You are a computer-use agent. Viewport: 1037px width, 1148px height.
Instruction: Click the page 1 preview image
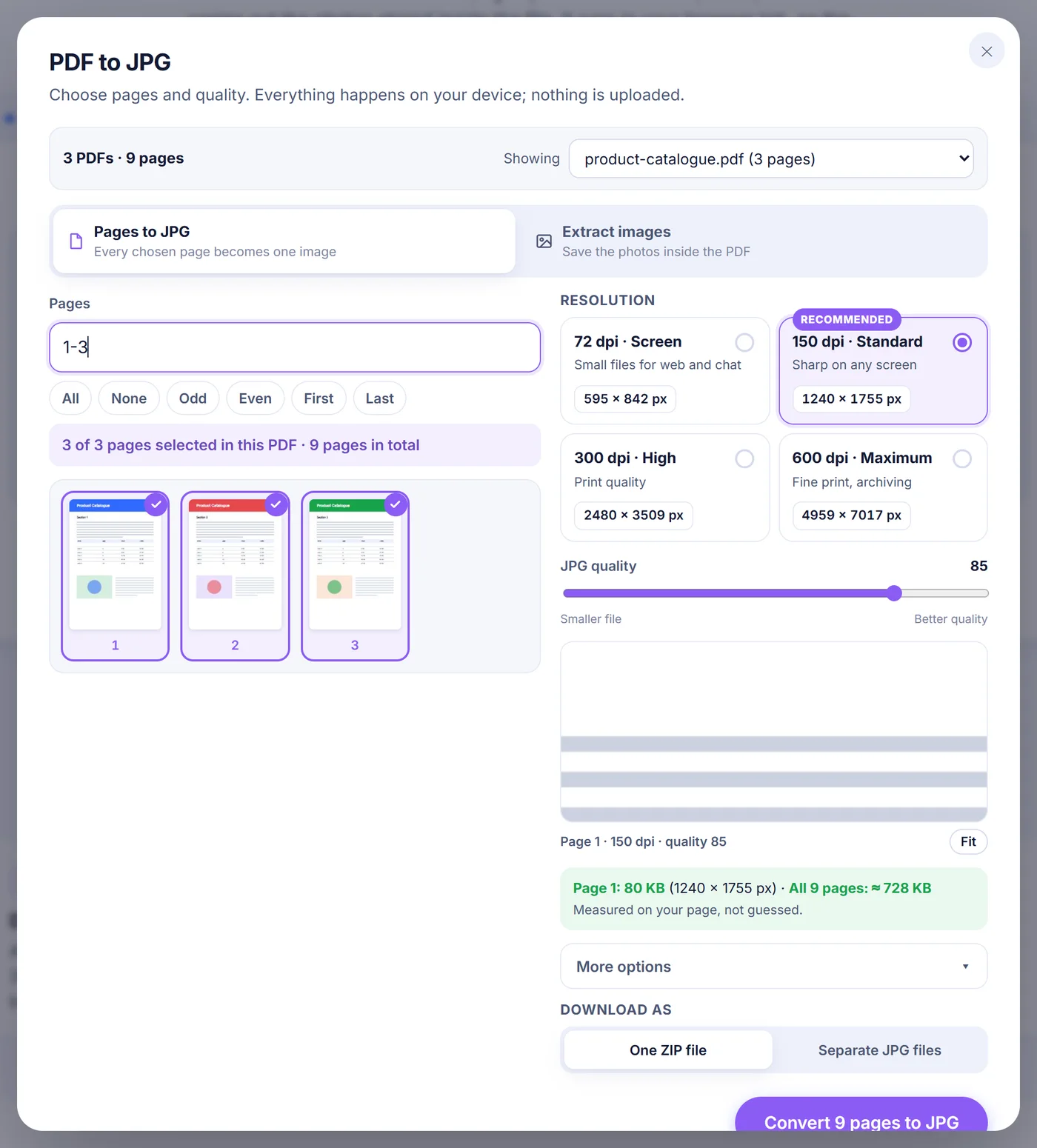[773, 732]
